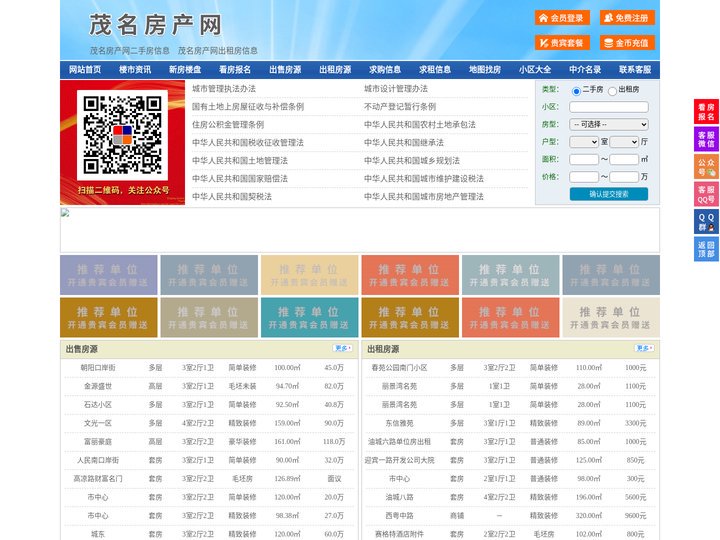The width and height of the screenshot is (720, 540).
Task: Open 富丽豪庭 sale listing
Action: click(98, 441)
